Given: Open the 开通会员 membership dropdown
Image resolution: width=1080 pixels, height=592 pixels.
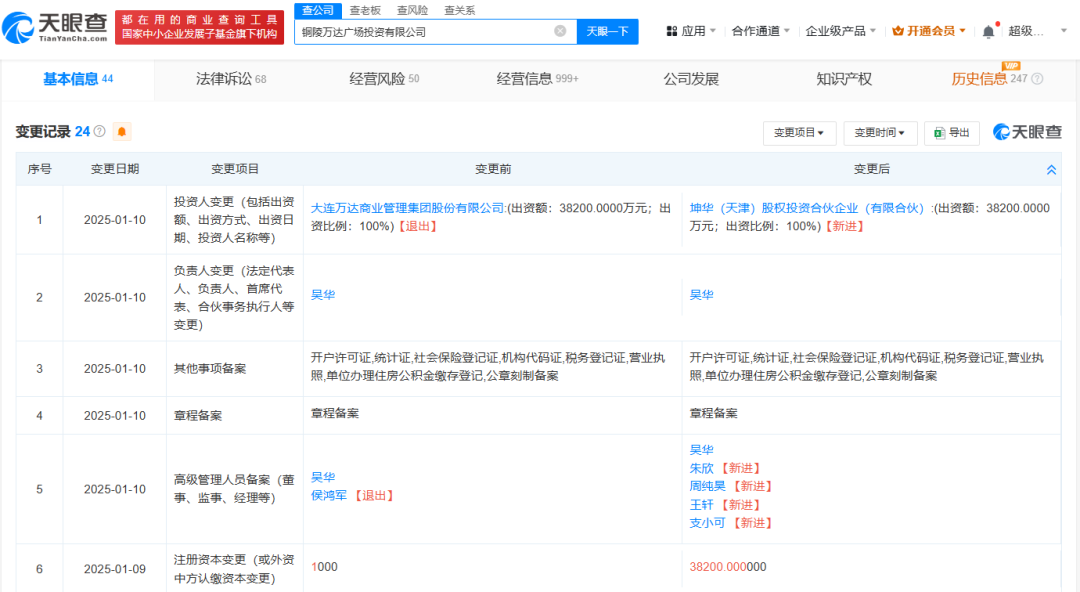Looking at the screenshot, I should [x=929, y=31].
